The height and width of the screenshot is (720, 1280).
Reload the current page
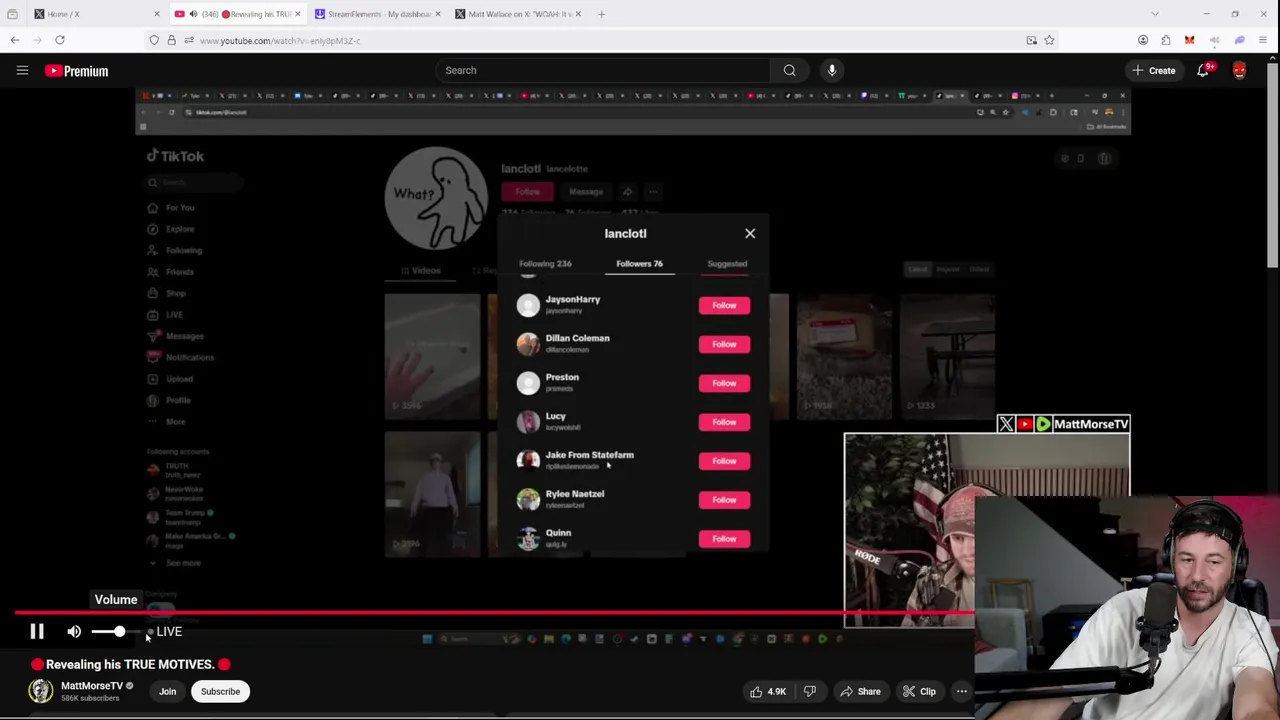pyautogui.click(x=60, y=40)
